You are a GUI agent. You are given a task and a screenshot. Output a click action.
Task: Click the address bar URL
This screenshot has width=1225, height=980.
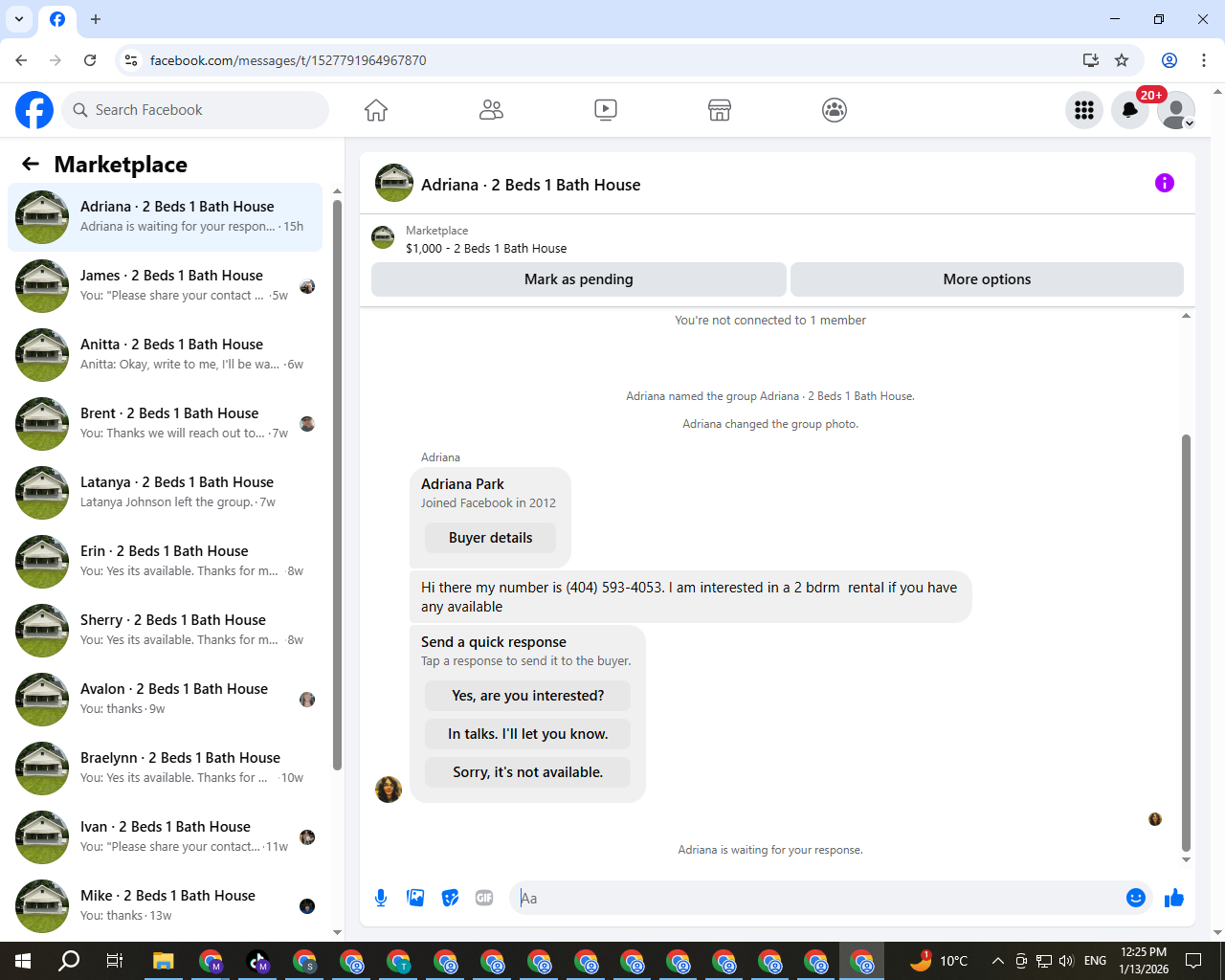(288, 60)
